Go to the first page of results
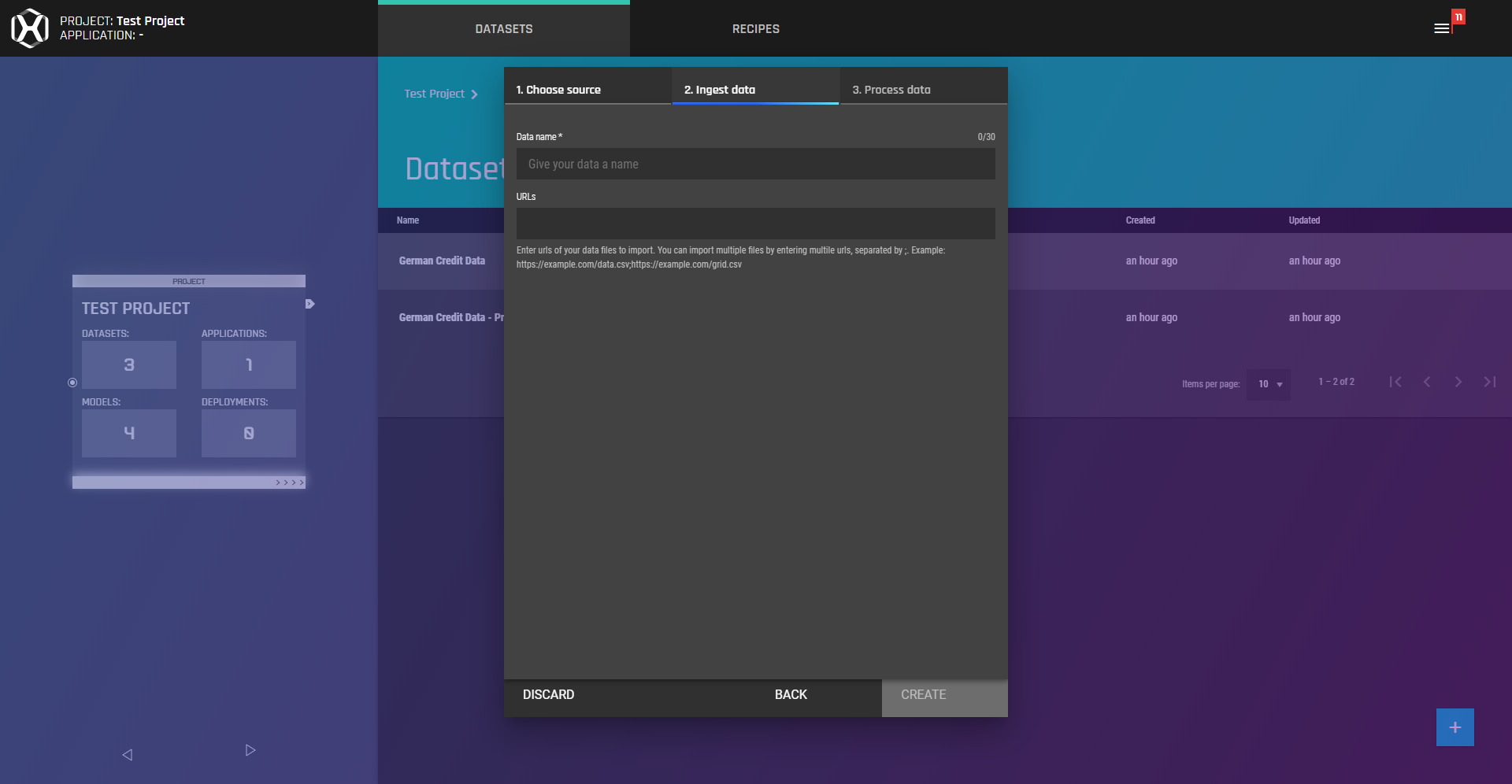1512x784 pixels. [1395, 382]
